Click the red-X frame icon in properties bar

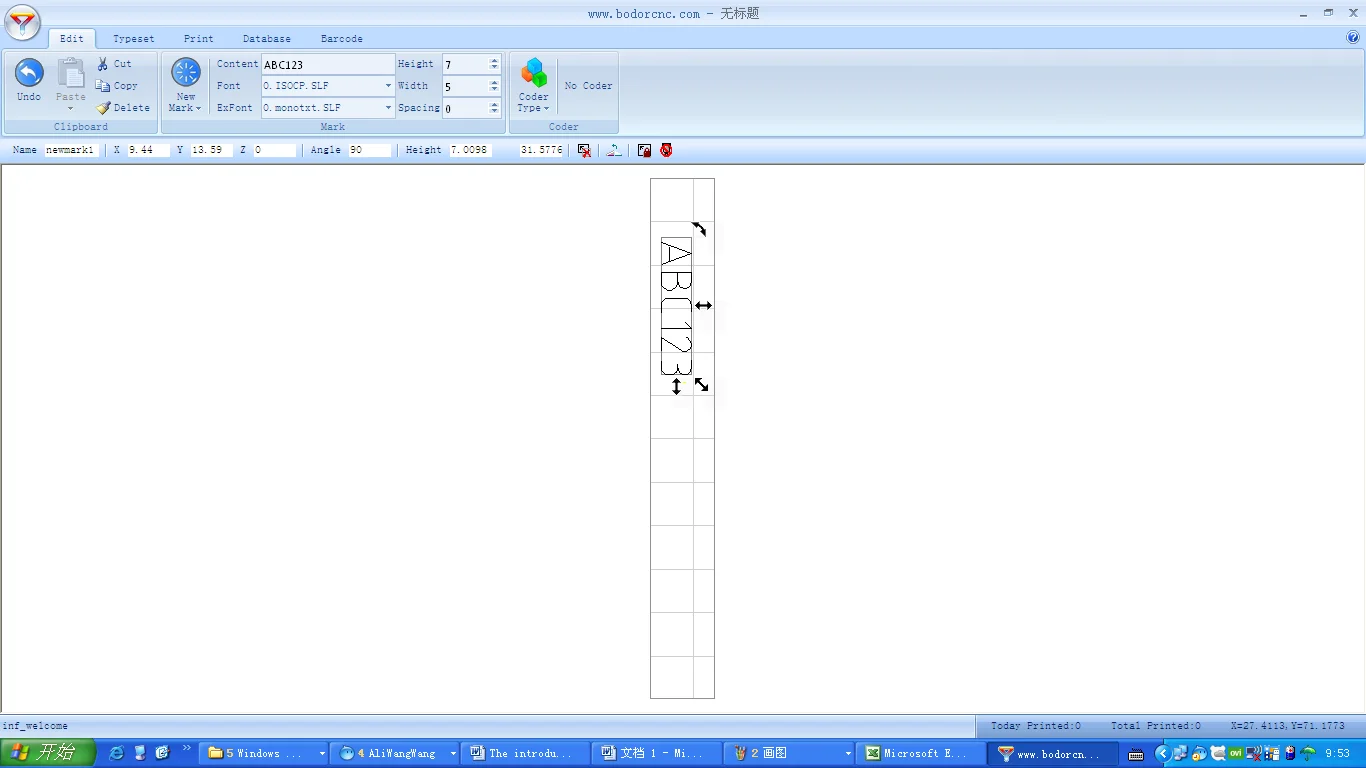point(584,150)
